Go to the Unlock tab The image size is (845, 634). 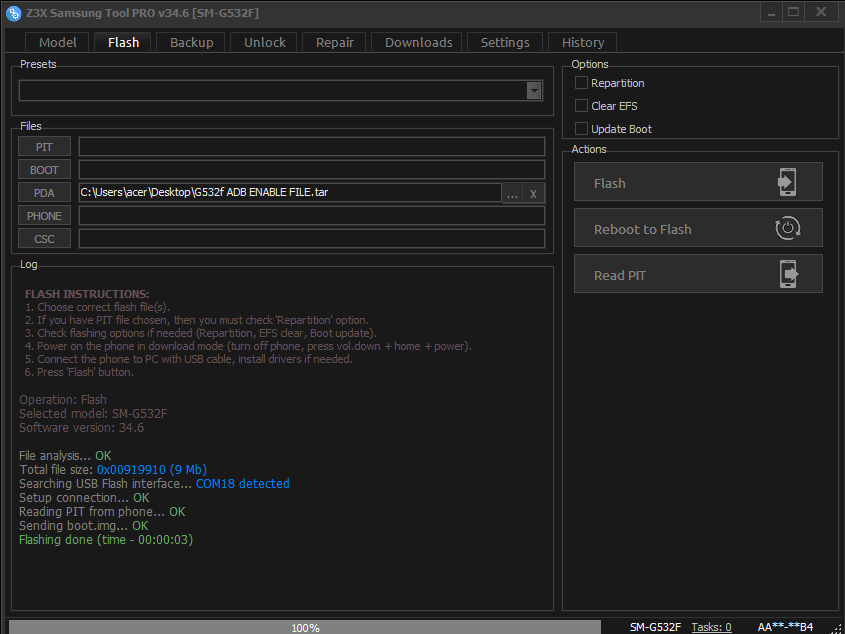pyautogui.click(x=265, y=42)
